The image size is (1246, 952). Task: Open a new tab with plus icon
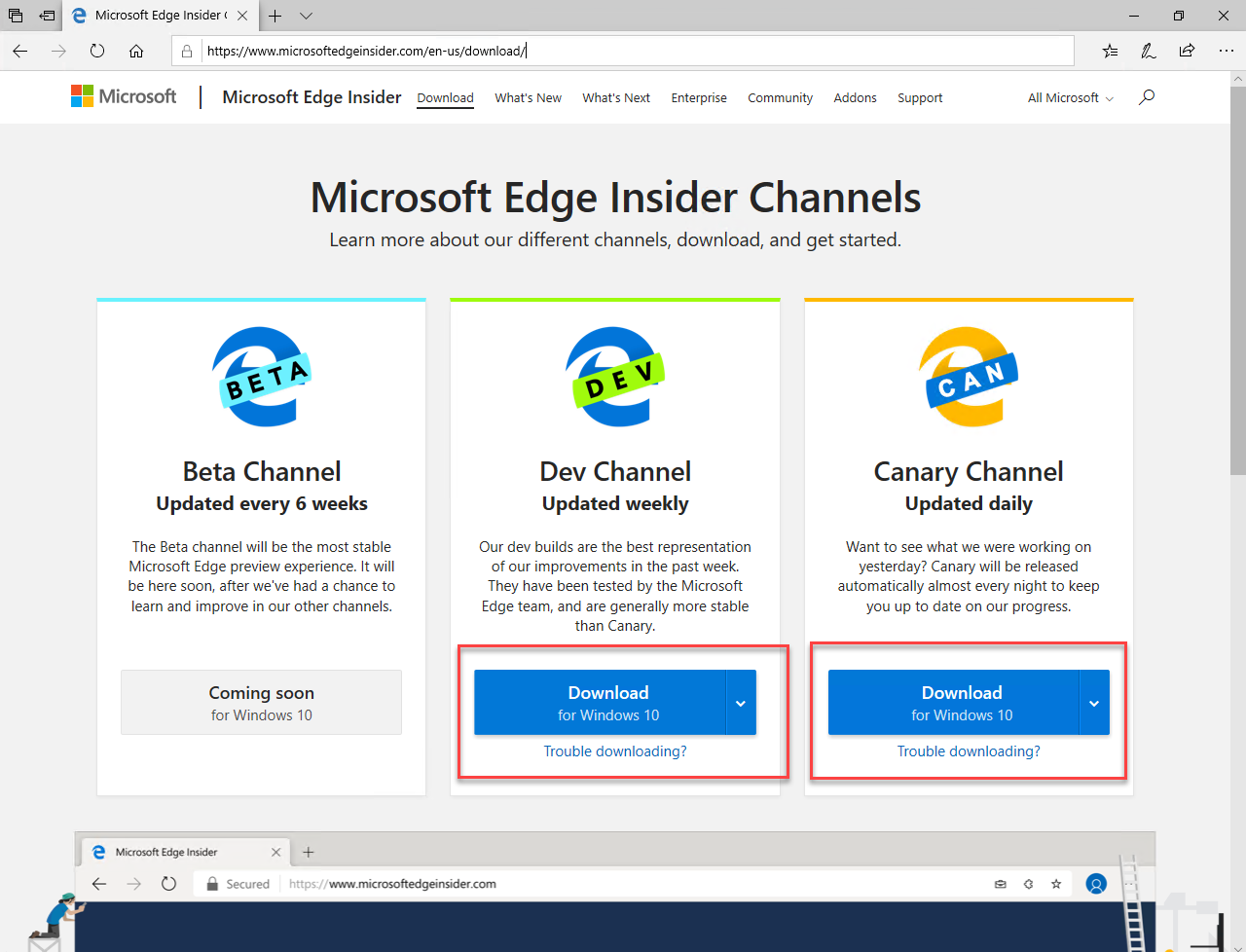pyautogui.click(x=275, y=16)
